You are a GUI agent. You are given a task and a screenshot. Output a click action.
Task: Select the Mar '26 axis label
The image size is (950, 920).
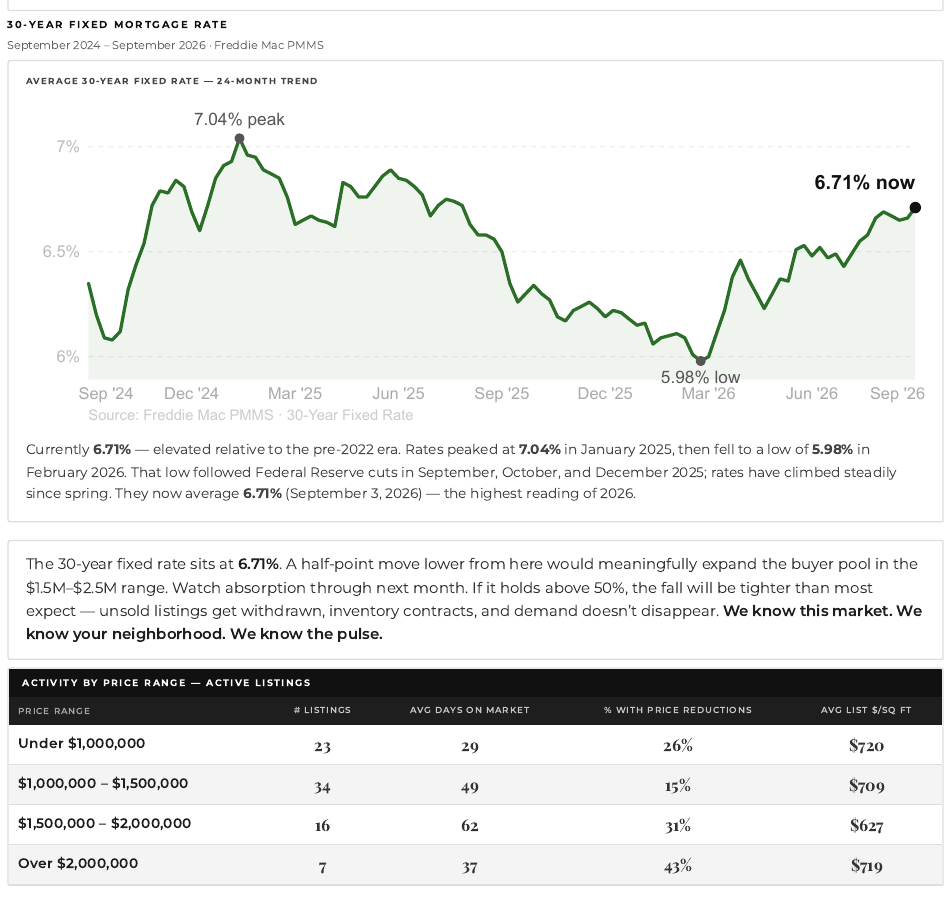tap(708, 393)
